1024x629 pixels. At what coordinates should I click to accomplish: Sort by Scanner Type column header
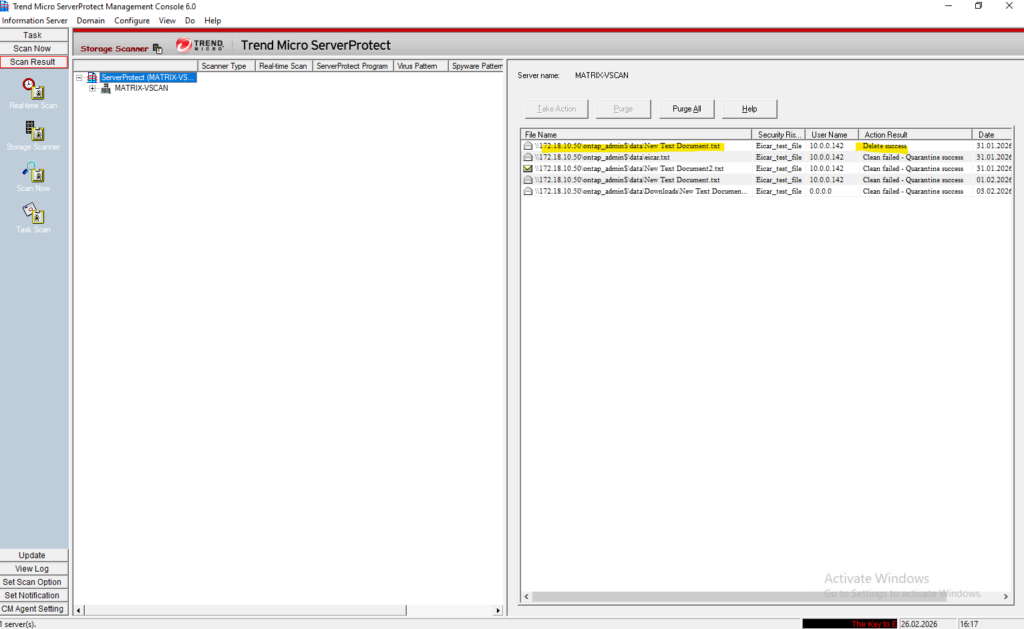pos(225,66)
